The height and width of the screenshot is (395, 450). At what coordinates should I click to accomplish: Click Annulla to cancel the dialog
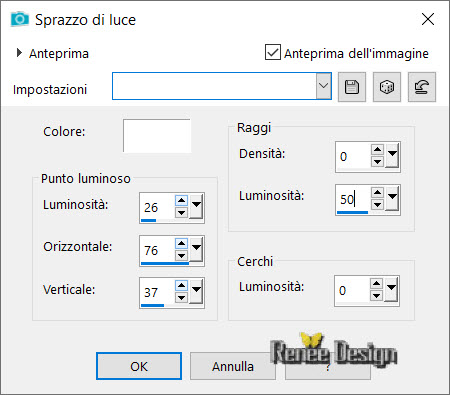tap(233, 366)
